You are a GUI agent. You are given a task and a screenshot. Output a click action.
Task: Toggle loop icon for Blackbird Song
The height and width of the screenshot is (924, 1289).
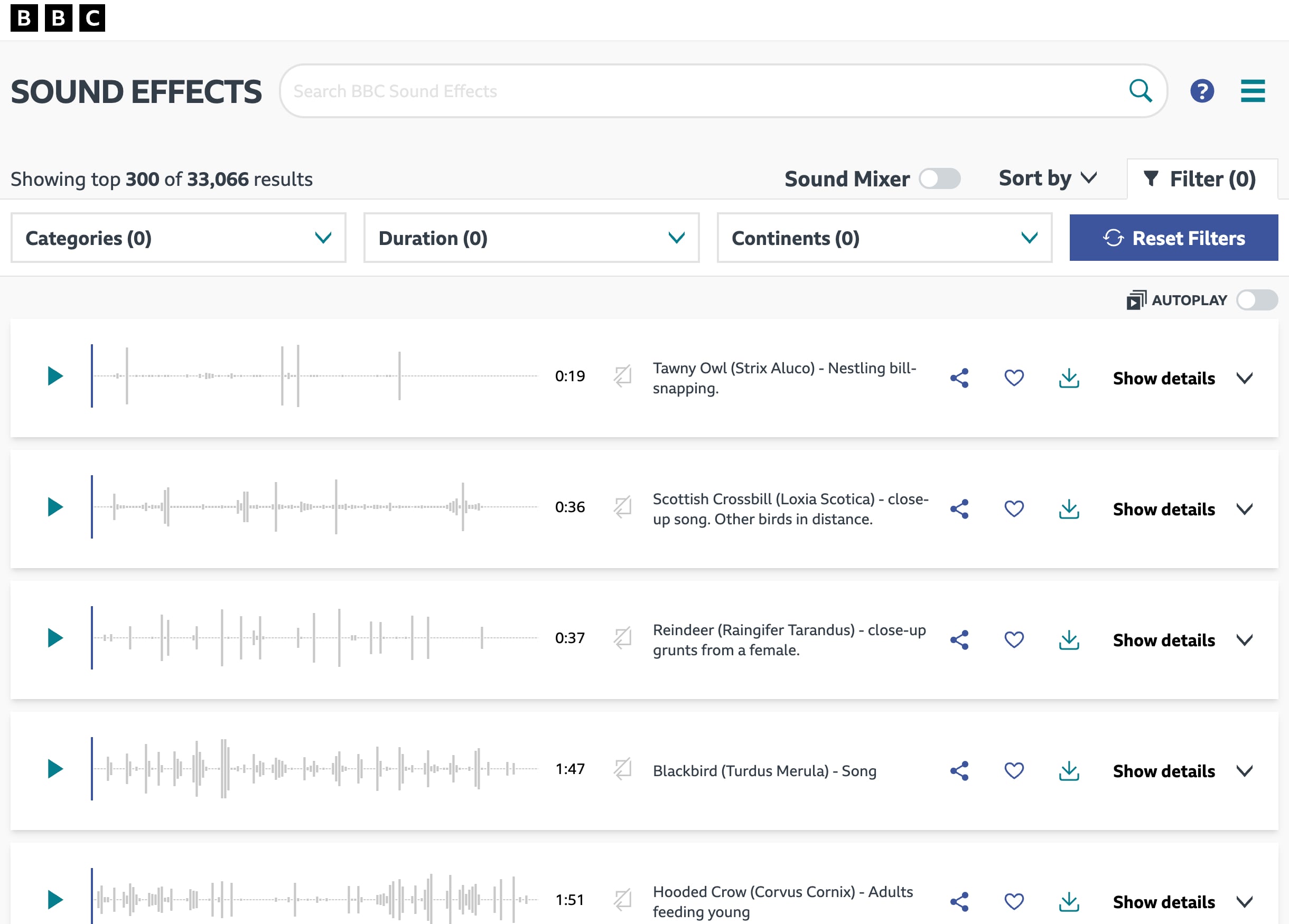click(622, 769)
